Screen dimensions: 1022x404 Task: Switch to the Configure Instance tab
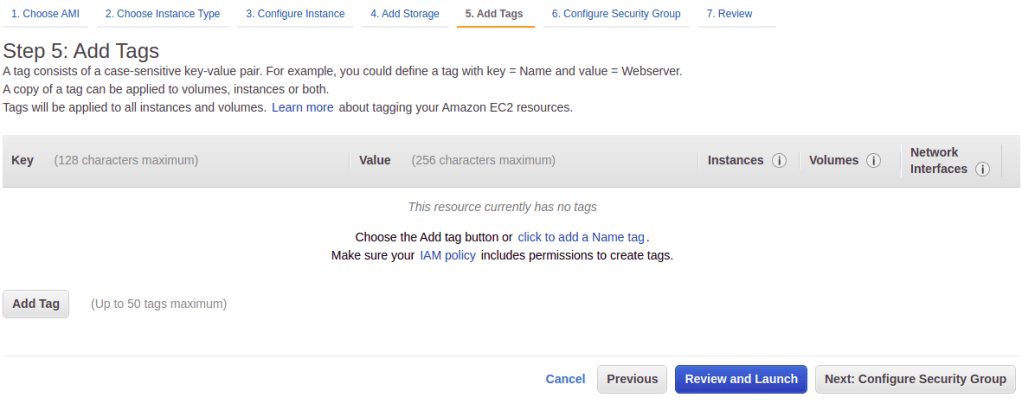click(x=295, y=14)
